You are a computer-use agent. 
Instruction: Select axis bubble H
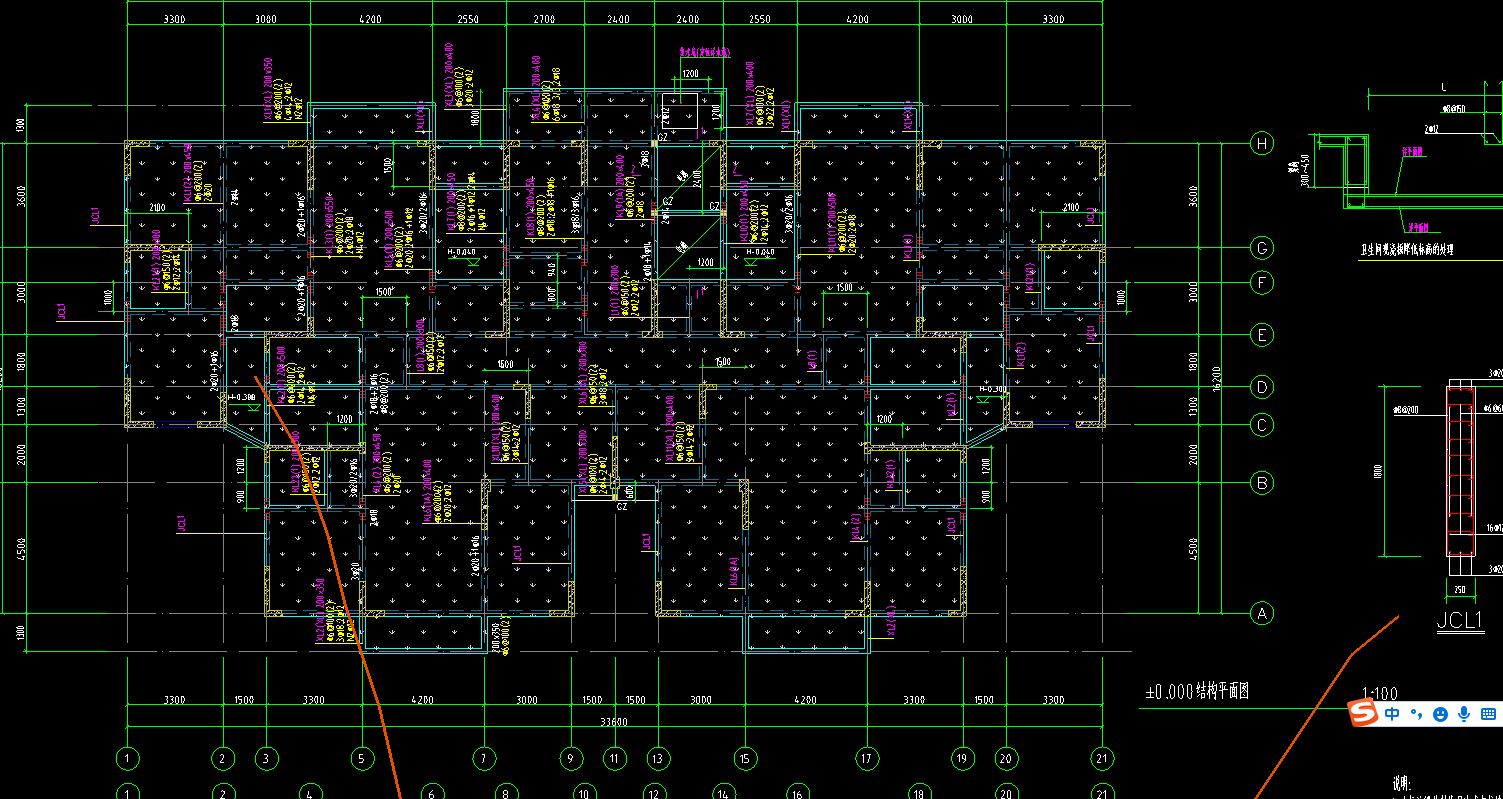(1262, 144)
